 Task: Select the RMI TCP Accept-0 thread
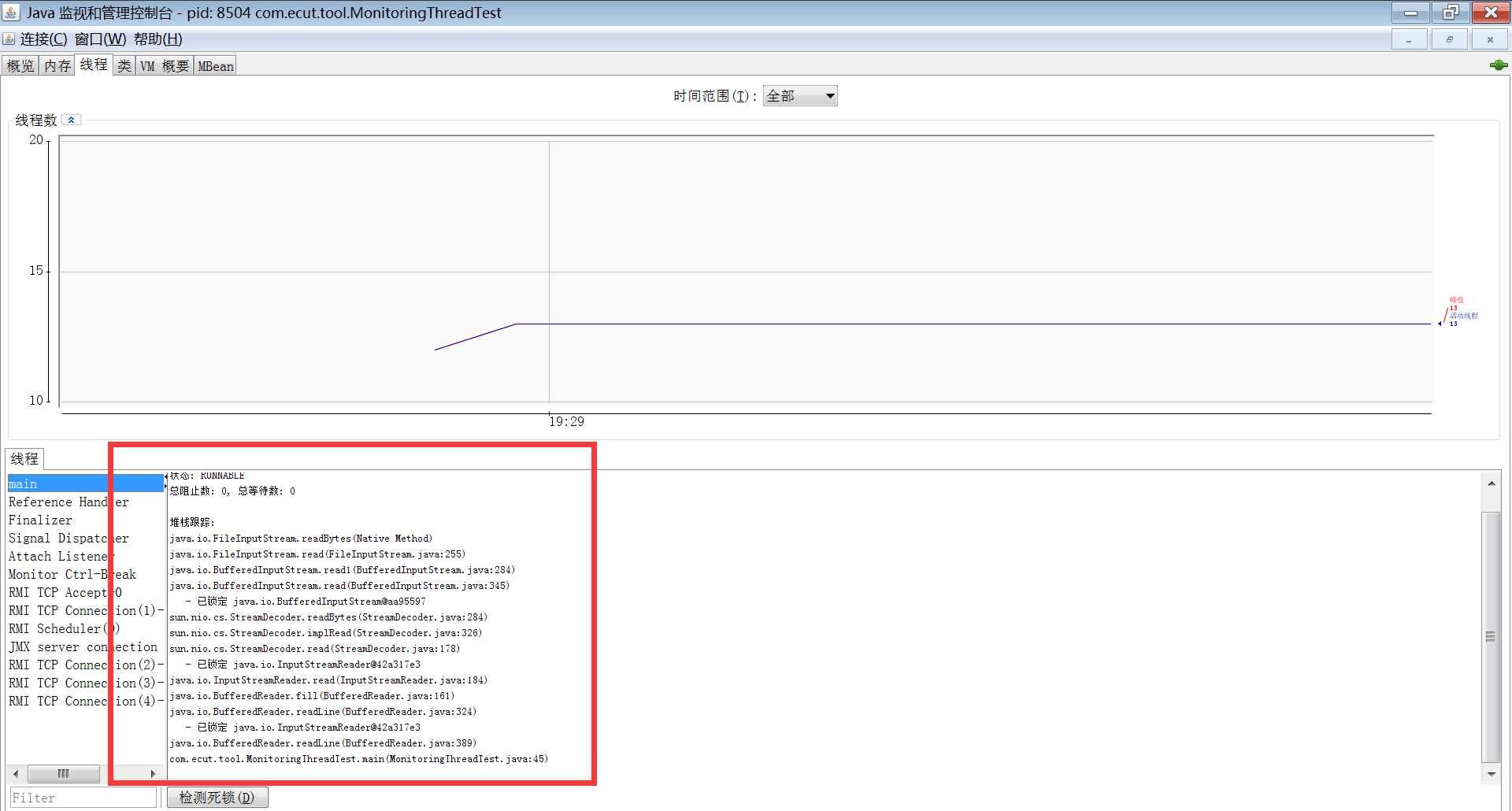tap(85, 592)
